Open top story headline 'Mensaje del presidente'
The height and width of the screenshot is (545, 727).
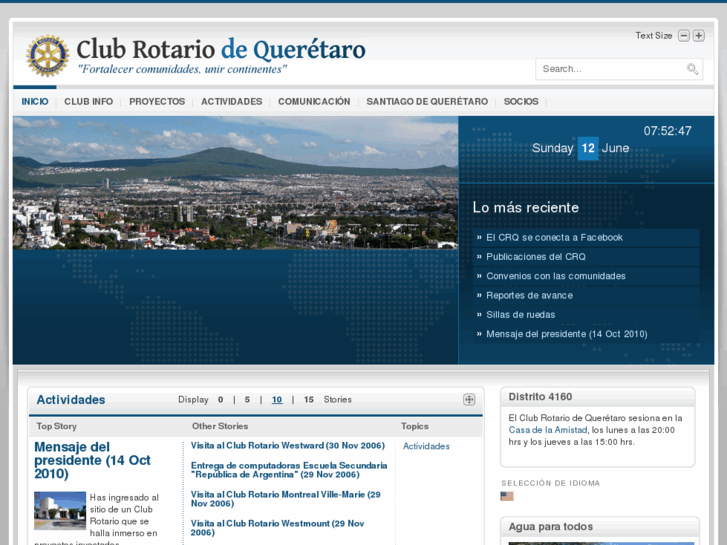click(x=92, y=460)
